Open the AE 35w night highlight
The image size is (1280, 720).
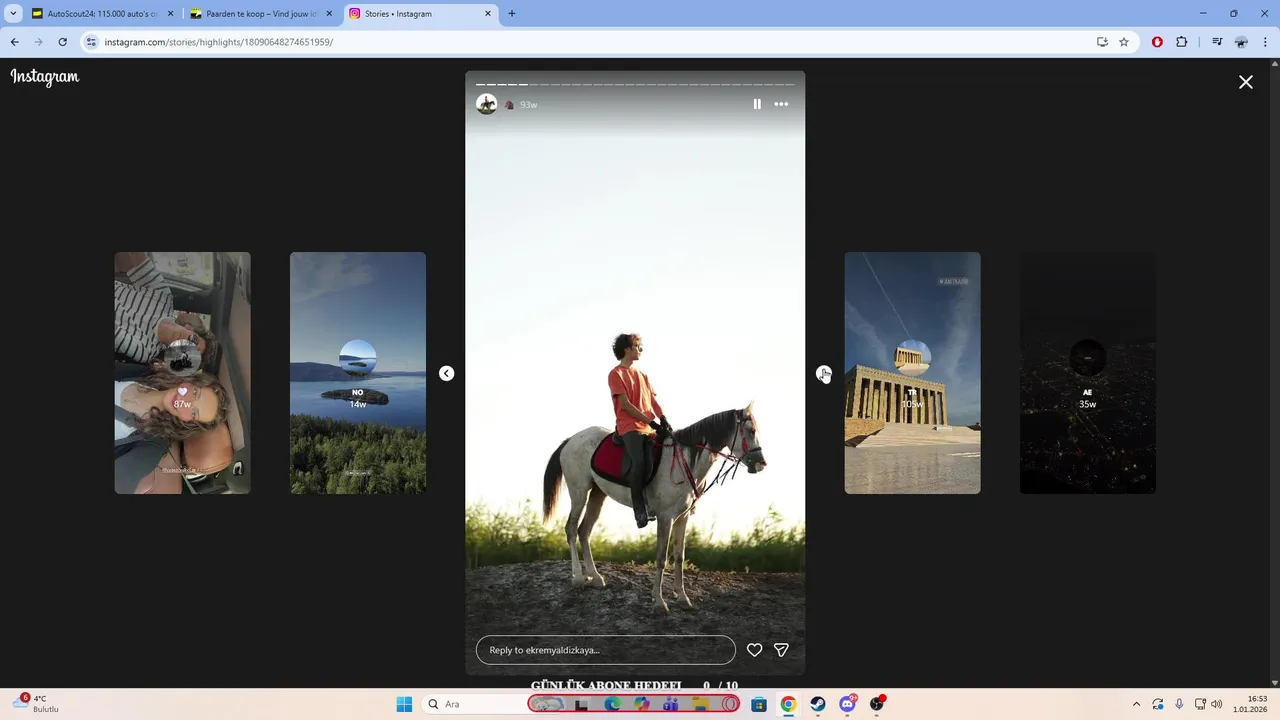[x=1088, y=373]
